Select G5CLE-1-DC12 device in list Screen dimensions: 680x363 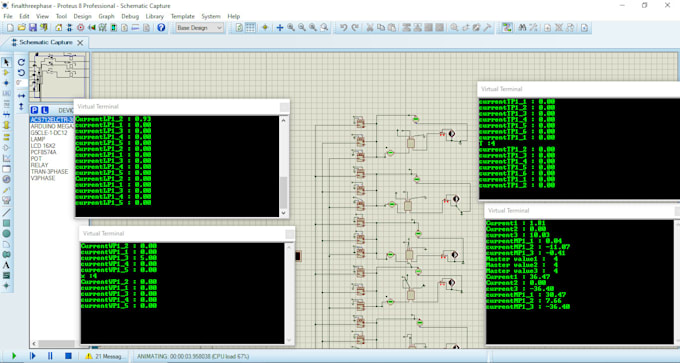pos(49,133)
